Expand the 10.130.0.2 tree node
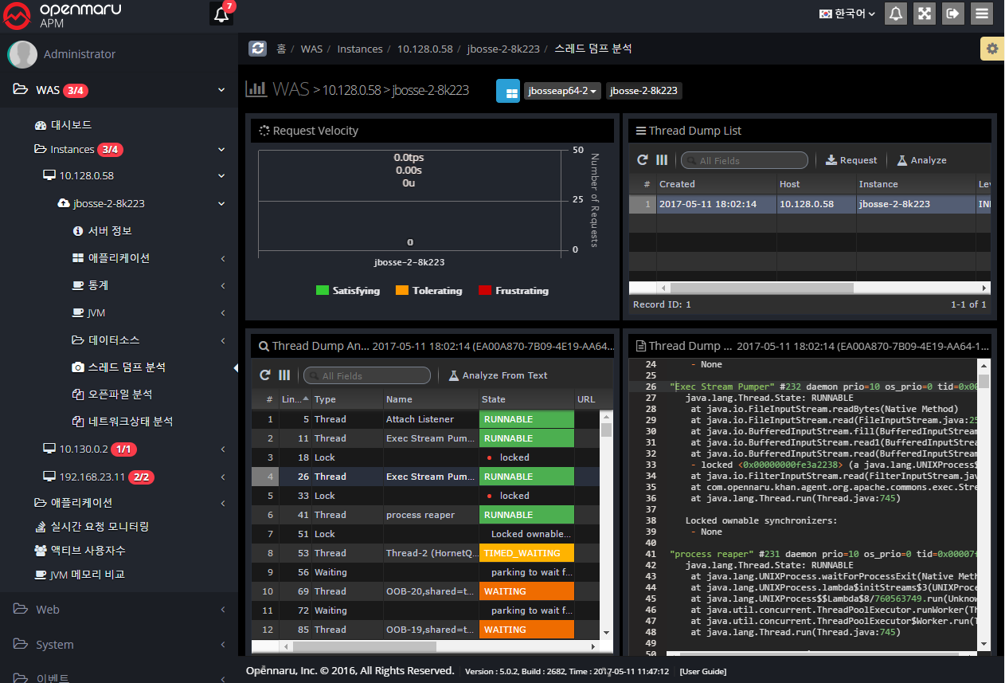 [x=84, y=449]
